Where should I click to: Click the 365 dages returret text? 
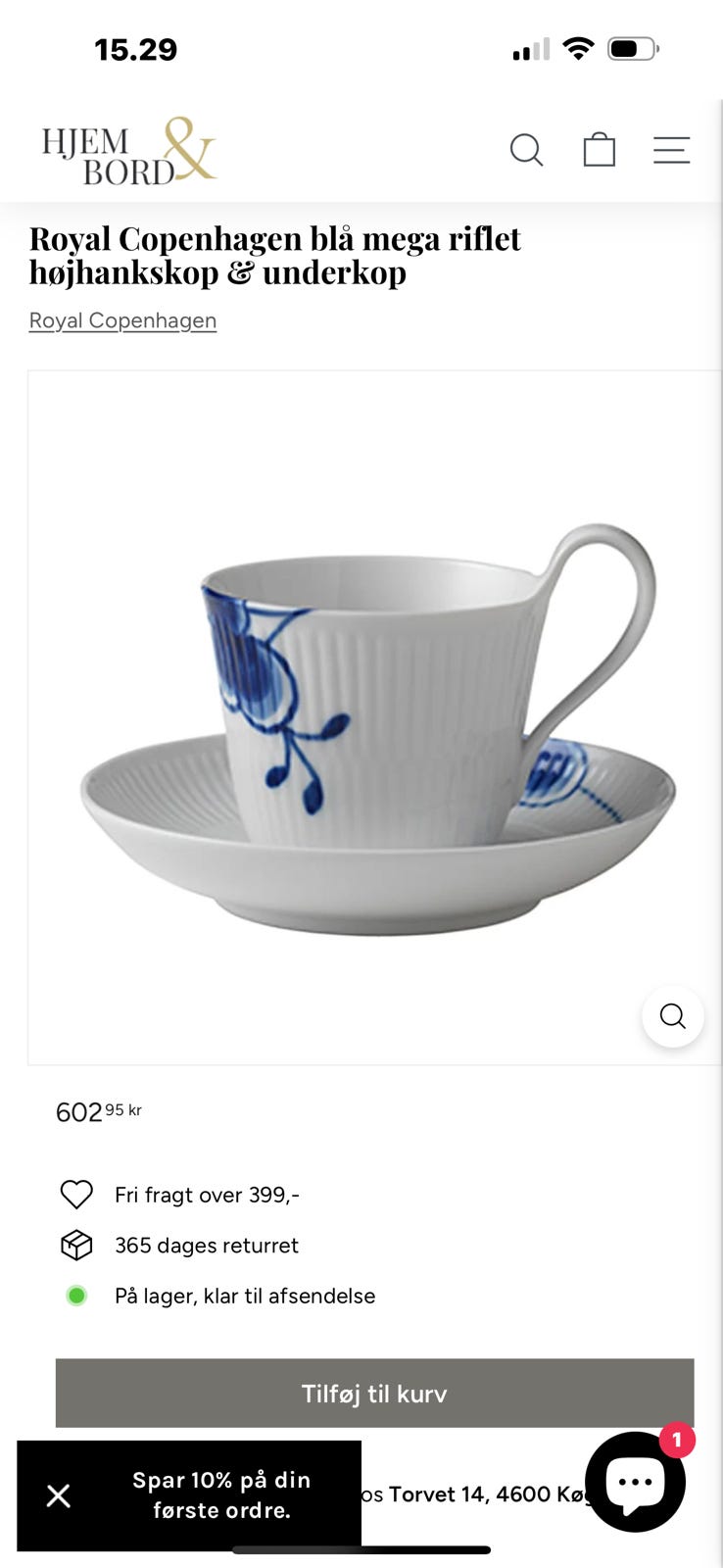click(x=207, y=1246)
